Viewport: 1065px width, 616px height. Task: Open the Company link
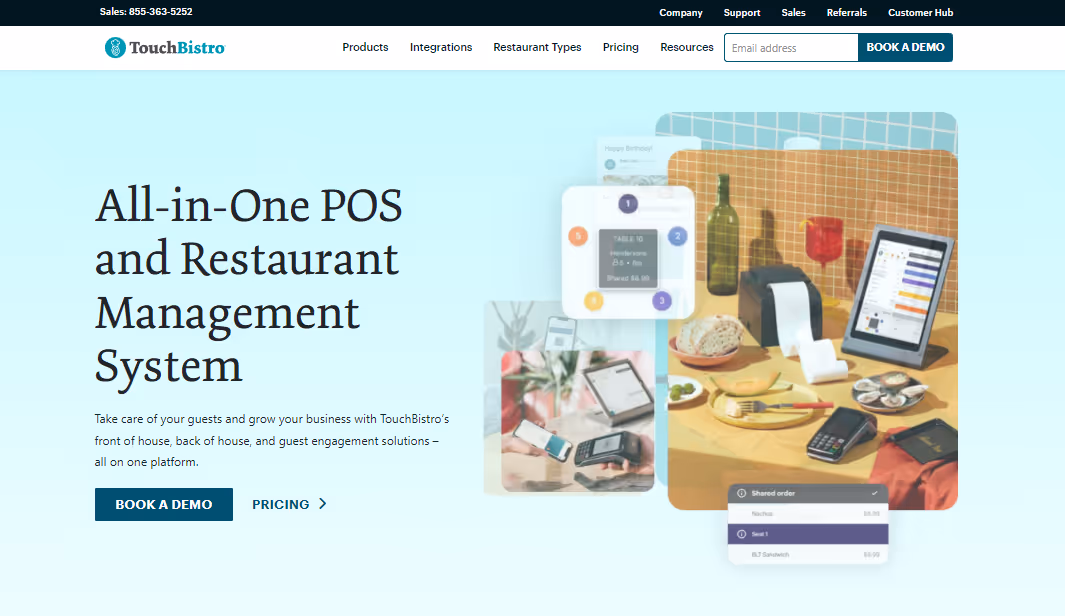(x=681, y=13)
